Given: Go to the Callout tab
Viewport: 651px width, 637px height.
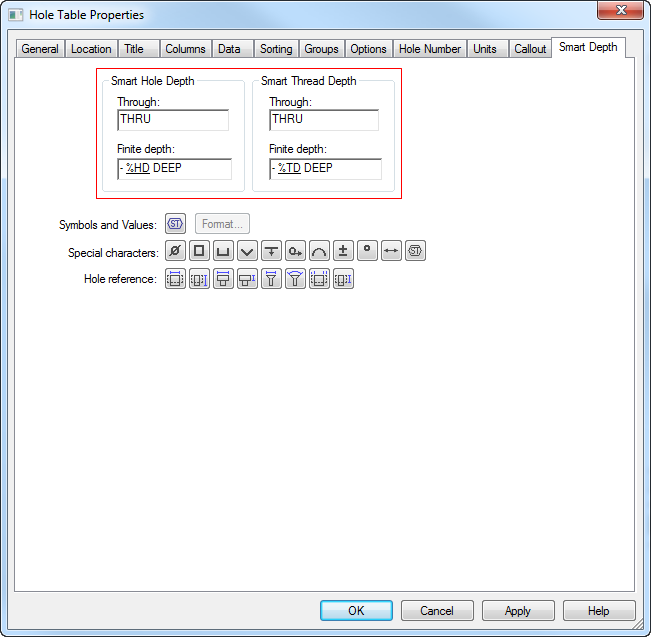Looking at the screenshot, I should click(x=530, y=49).
